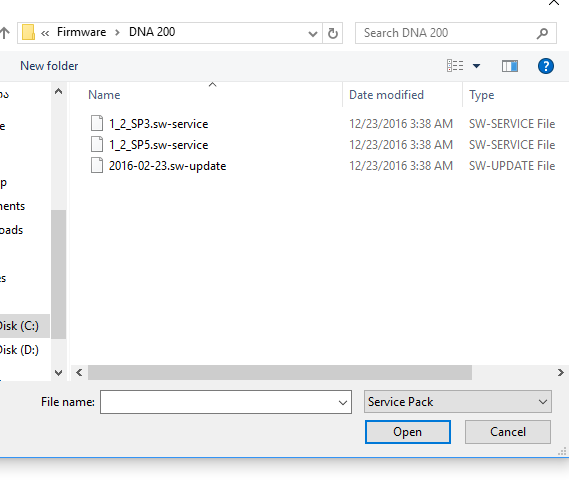Screen dimensions: 569x500
Task: Toggle the preview pane icon
Action: click(x=510, y=66)
